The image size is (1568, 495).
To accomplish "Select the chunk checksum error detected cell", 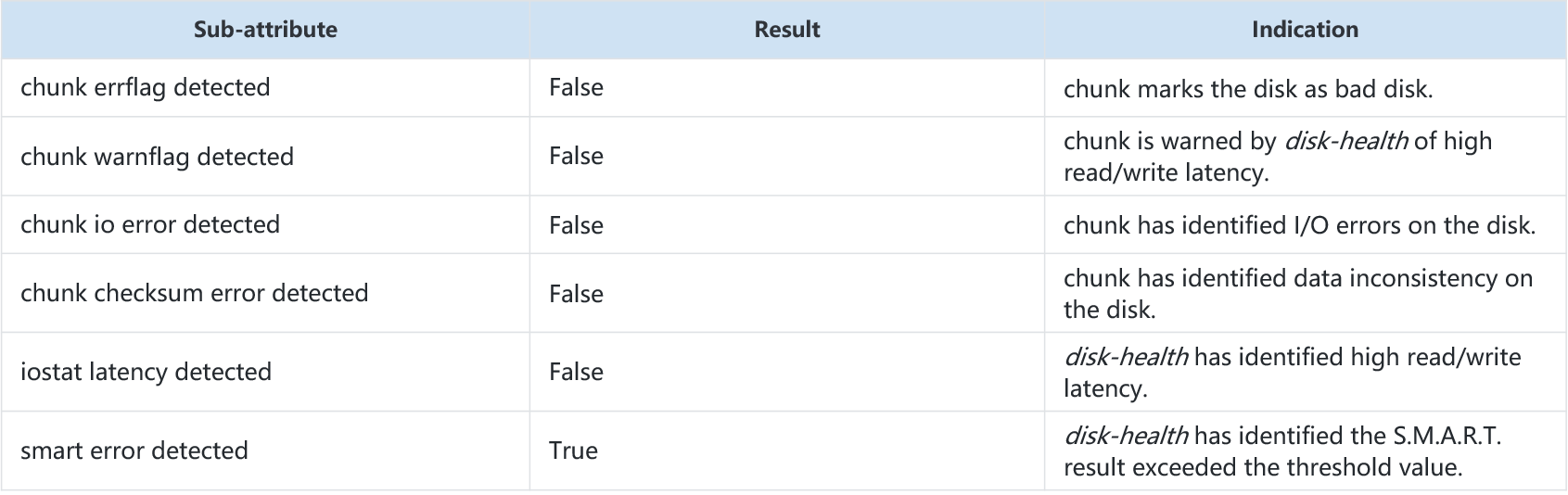I will (x=265, y=293).
